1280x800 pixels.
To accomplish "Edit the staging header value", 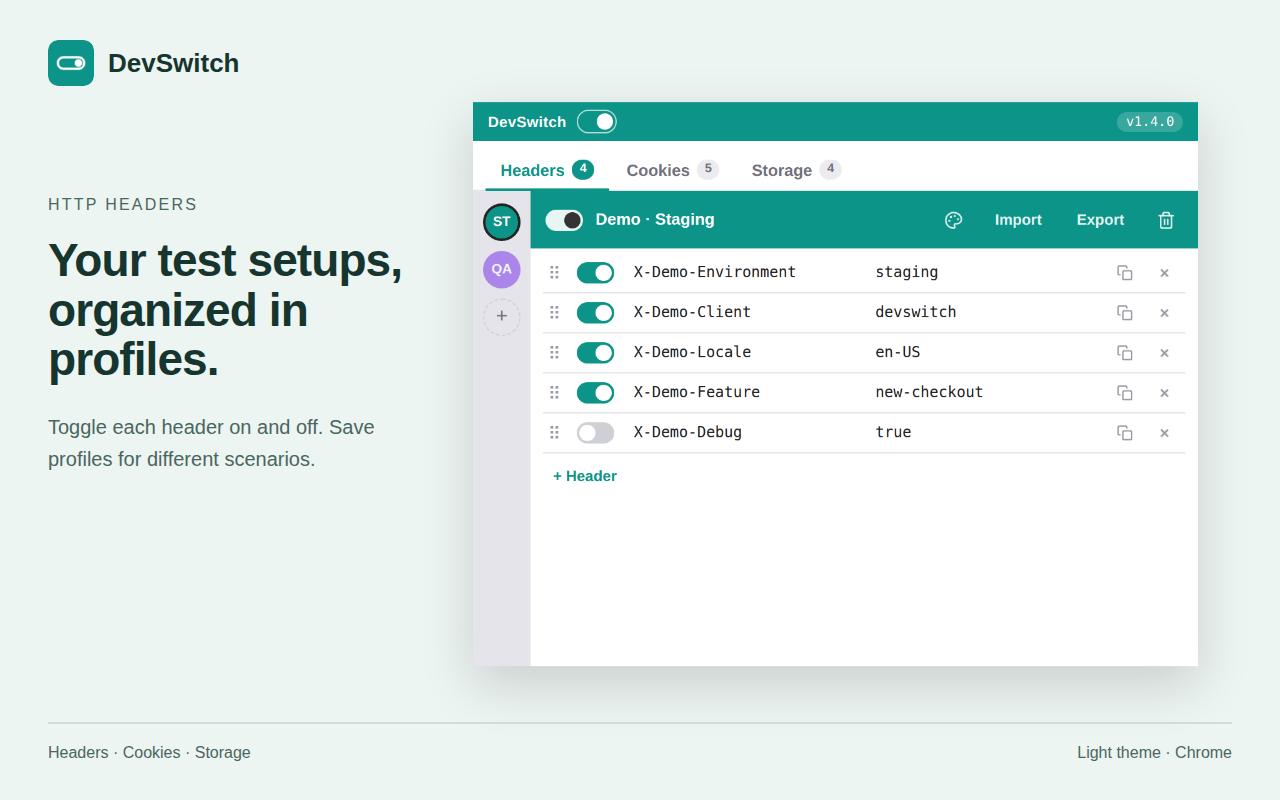I will pyautogui.click(x=907, y=272).
